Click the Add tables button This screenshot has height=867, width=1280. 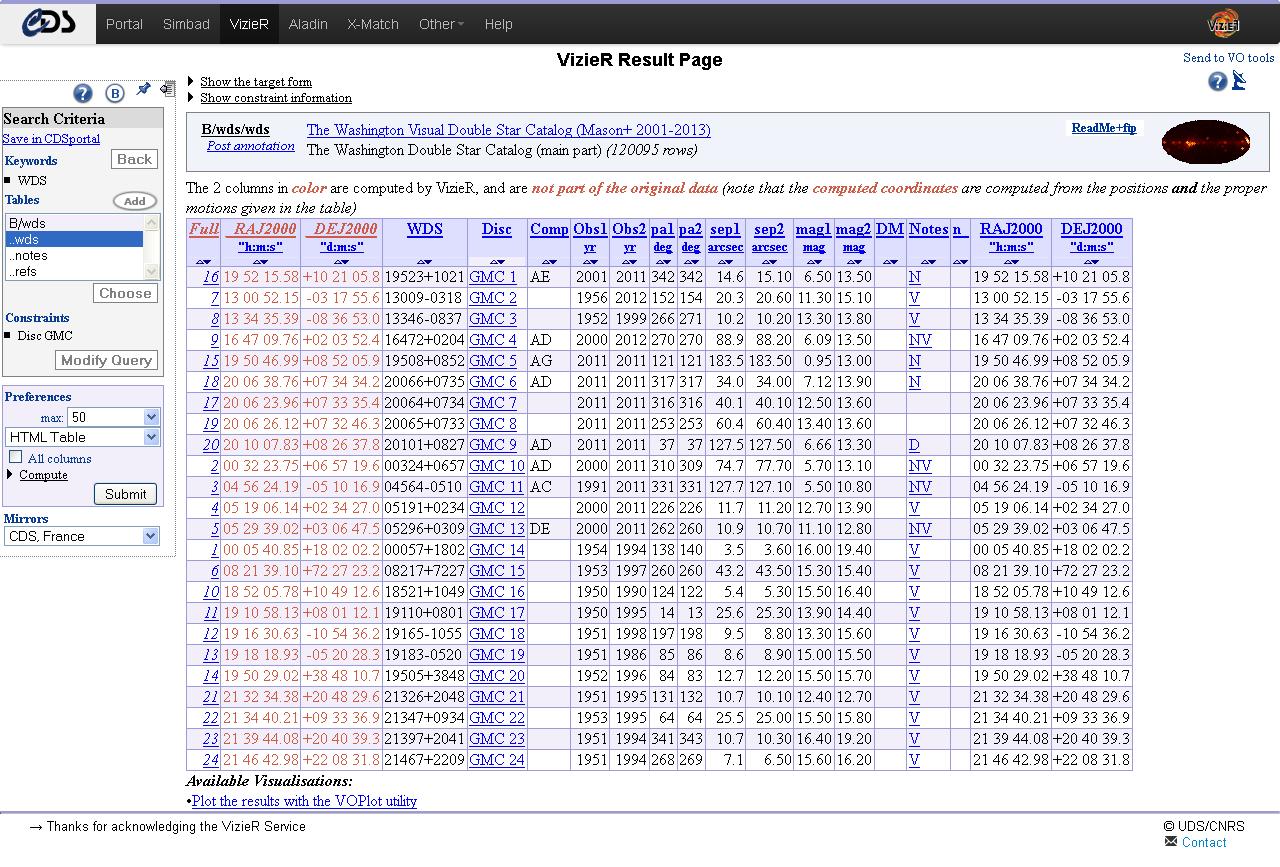coord(135,201)
